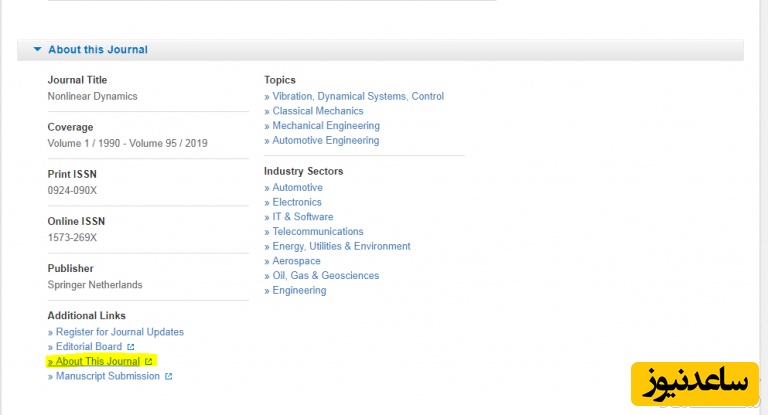Select Automotive industry sector
Screen dimensions: 768x415
coord(297,188)
